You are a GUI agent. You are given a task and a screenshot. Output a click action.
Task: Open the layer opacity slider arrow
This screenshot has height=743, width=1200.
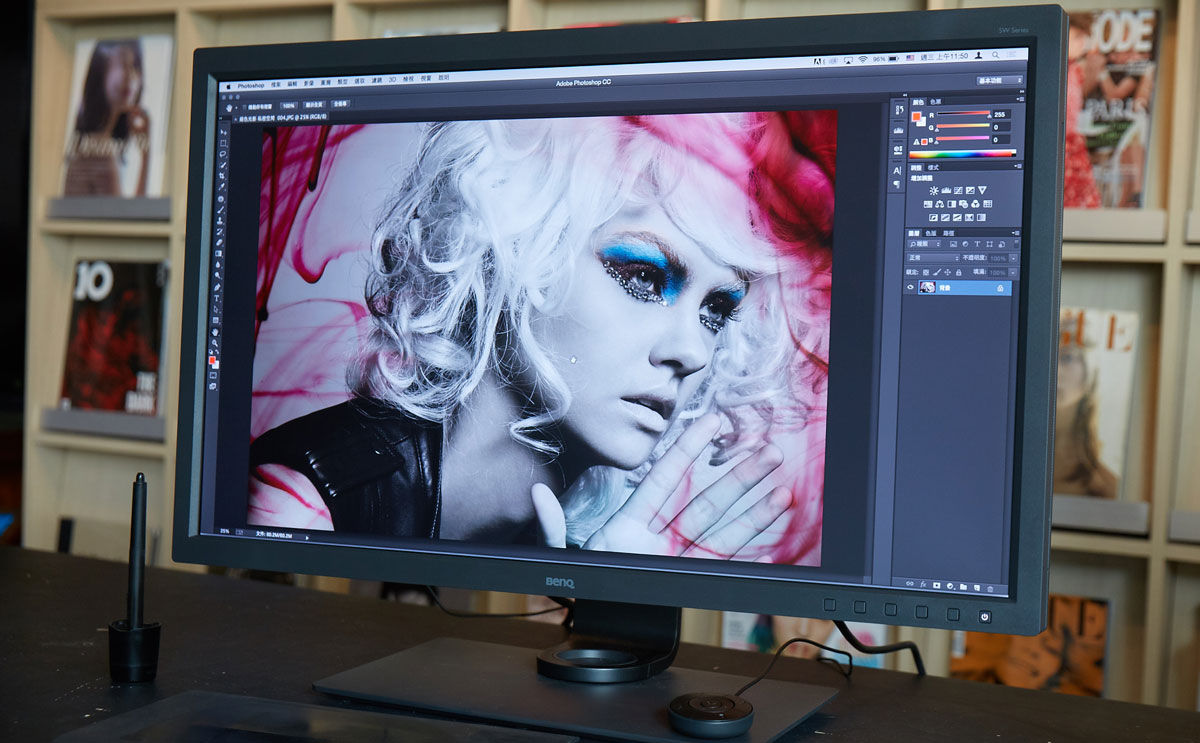click(x=1013, y=258)
